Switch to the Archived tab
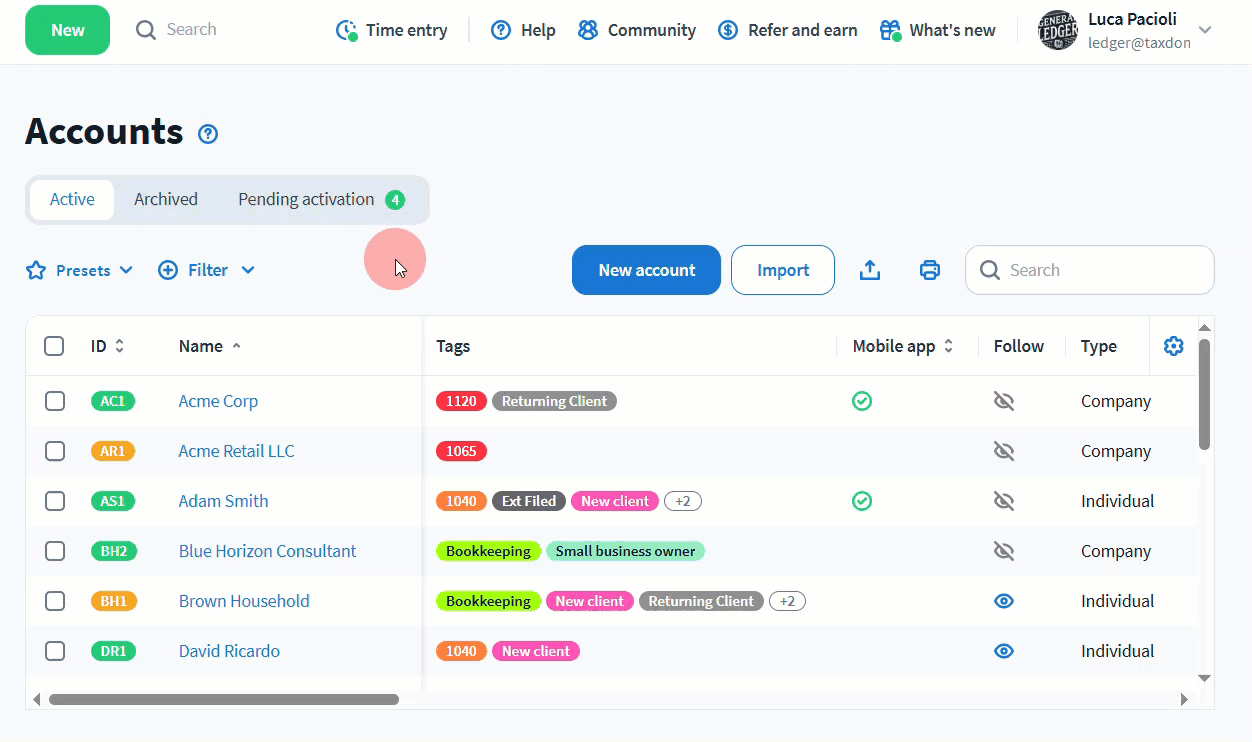This screenshot has height=742, width=1252. [166, 199]
